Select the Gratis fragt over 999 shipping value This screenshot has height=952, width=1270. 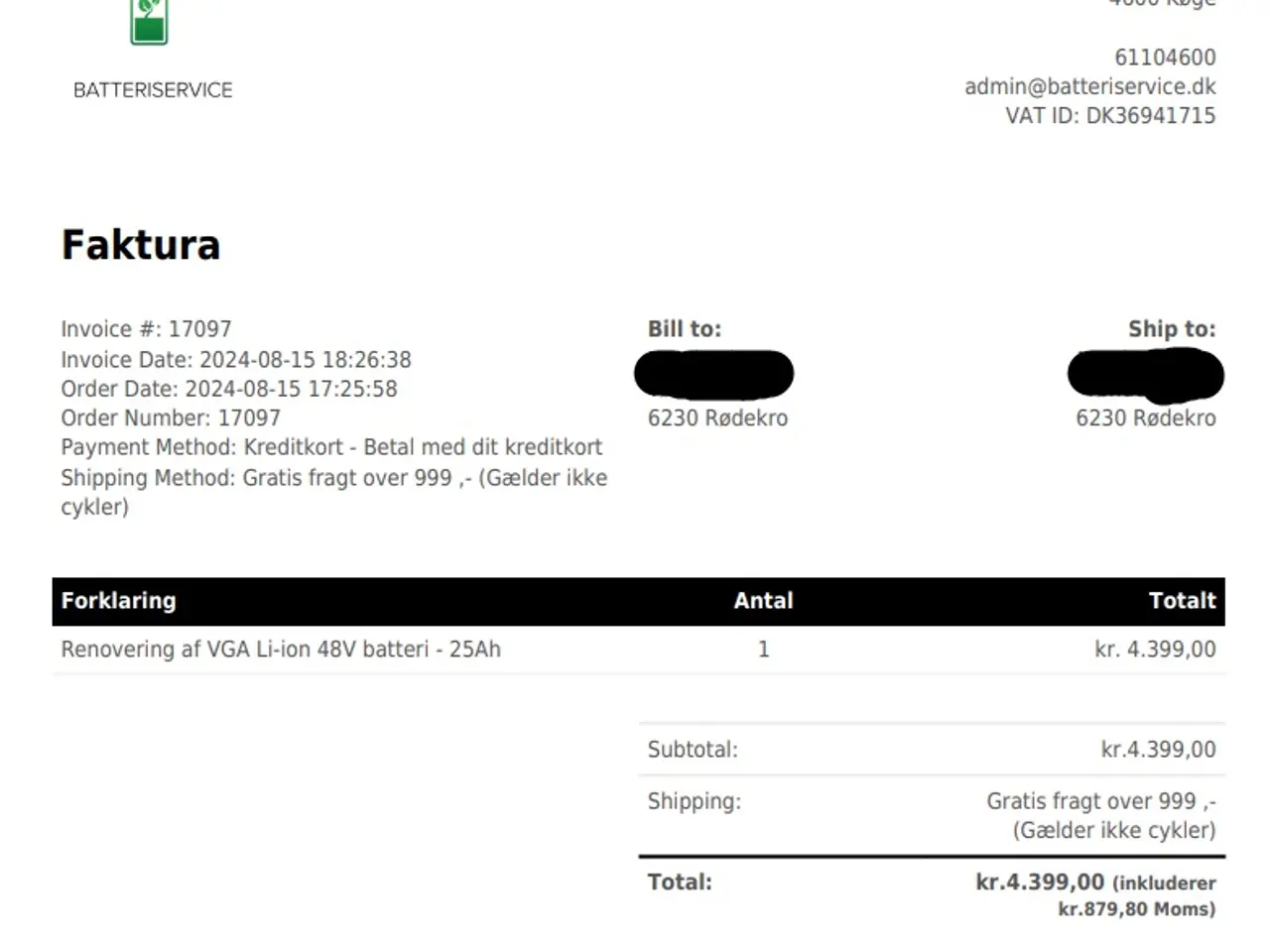pyautogui.click(x=1101, y=815)
